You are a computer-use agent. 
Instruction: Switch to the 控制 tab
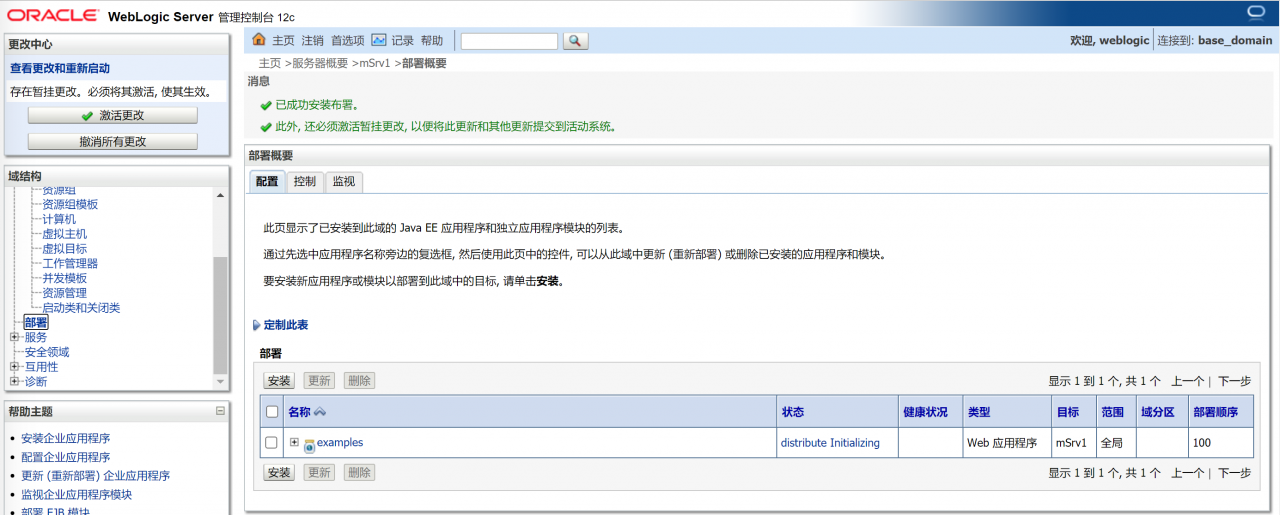point(305,181)
